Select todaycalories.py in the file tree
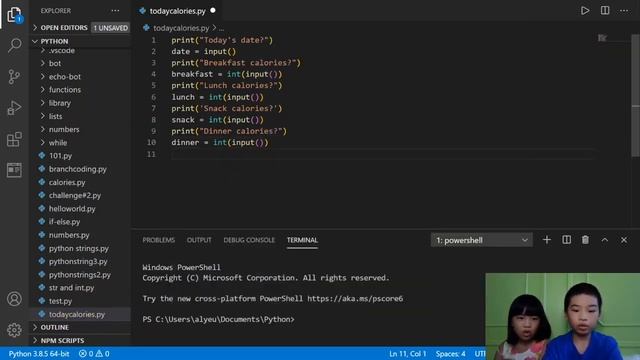The height and width of the screenshot is (360, 640). [77, 314]
